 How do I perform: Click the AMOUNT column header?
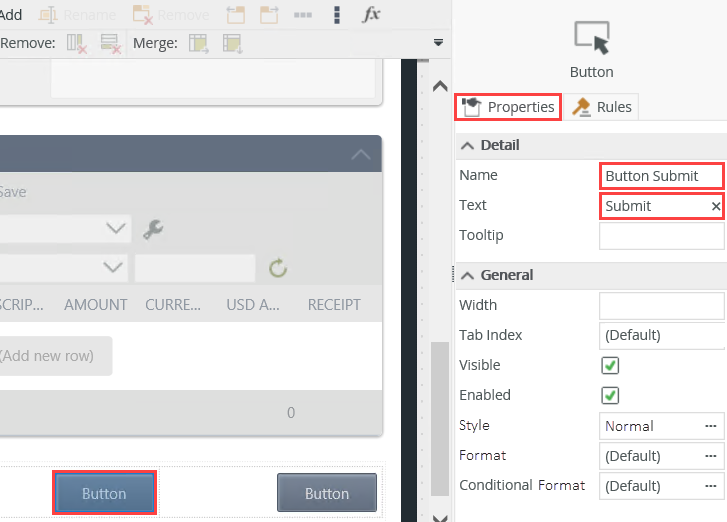pyautogui.click(x=96, y=305)
